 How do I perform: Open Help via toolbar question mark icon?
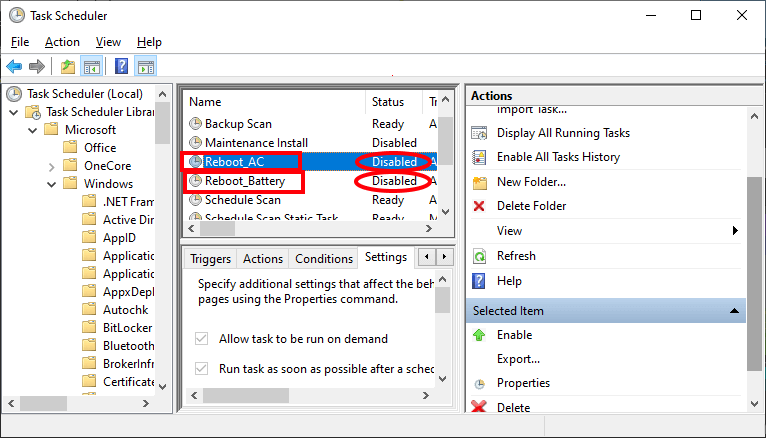tap(121, 66)
